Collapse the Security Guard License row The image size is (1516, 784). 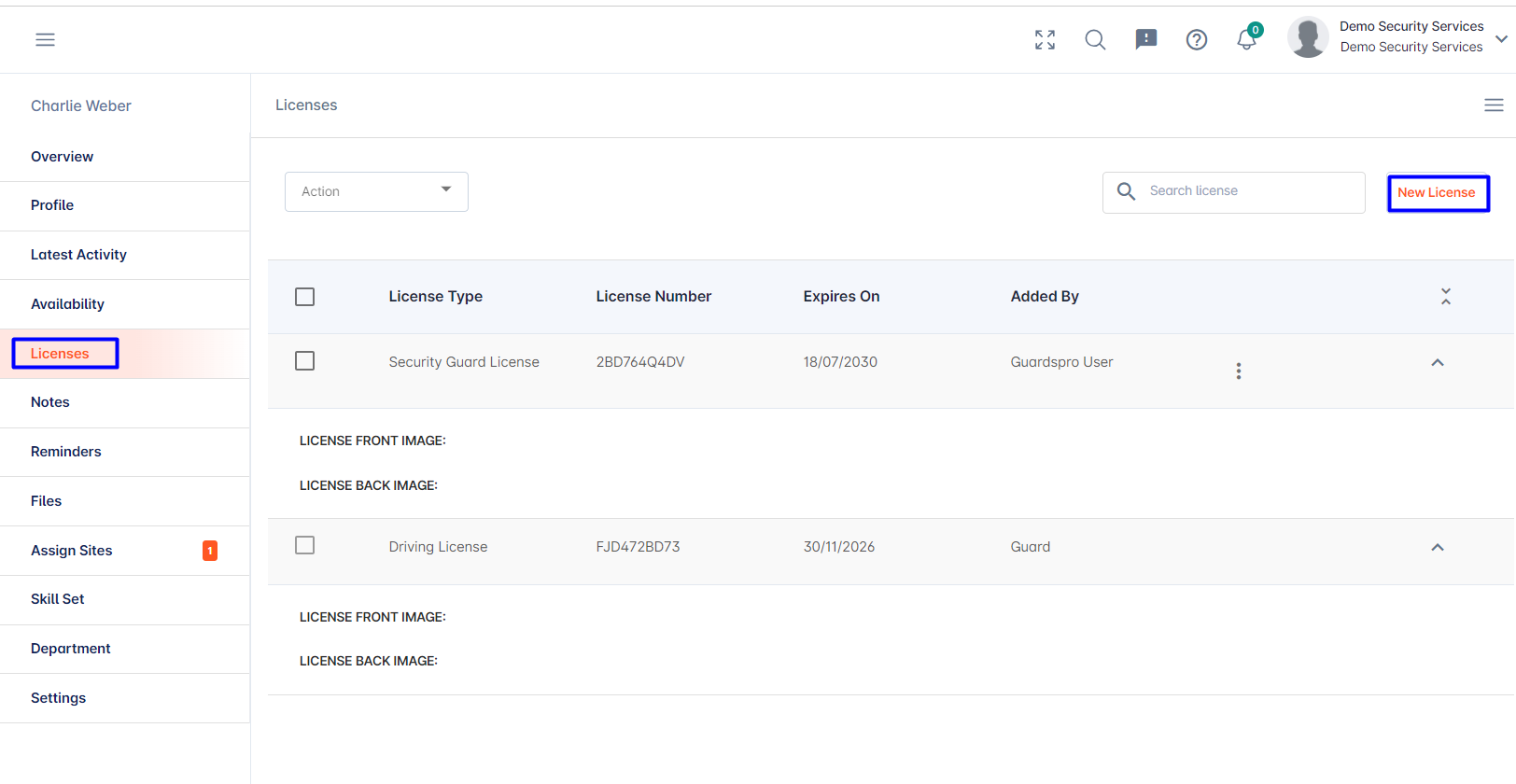click(1438, 362)
